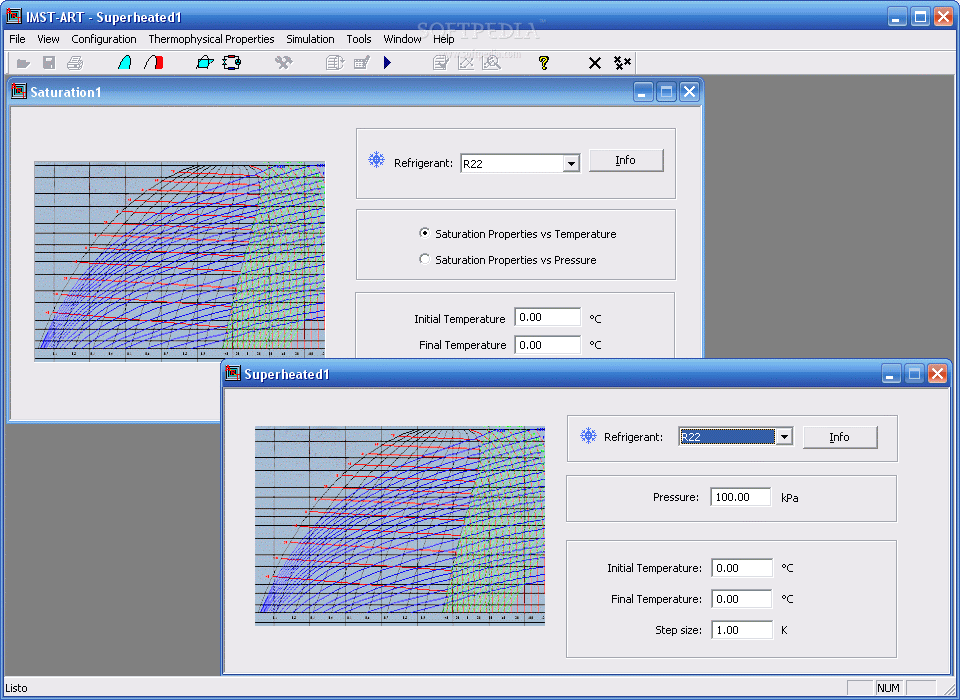Screen dimensions: 960x700
Task: Click snowflake icon in Superheated1 window
Action: coord(588,437)
